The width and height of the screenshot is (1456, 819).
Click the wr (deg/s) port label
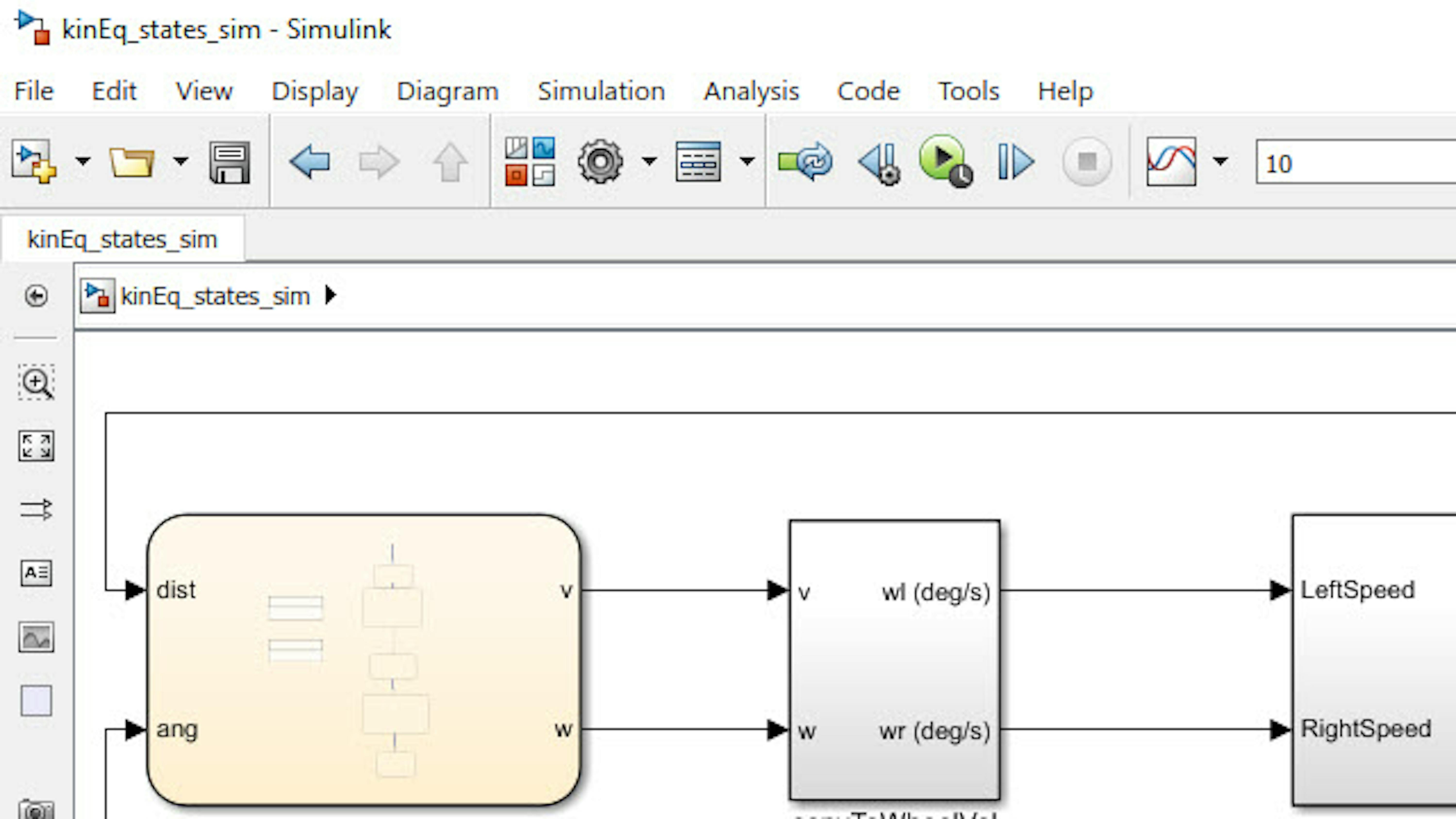tap(935, 731)
